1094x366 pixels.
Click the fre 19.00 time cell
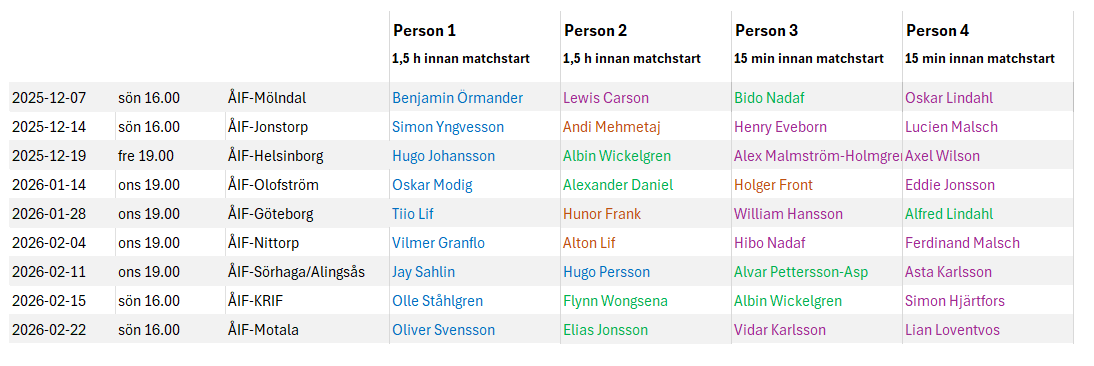pyautogui.click(x=170, y=156)
